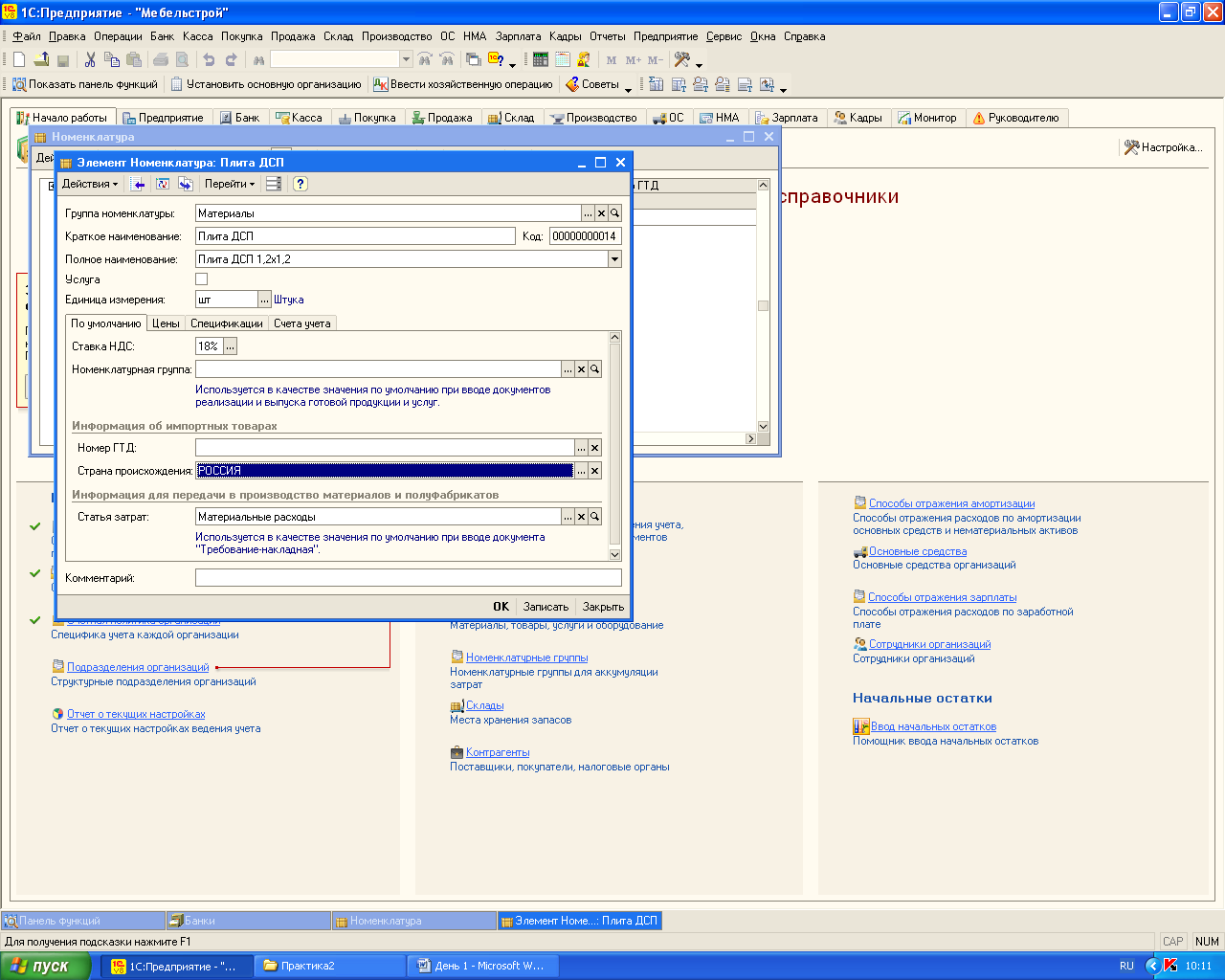This screenshot has width=1225, height=980.
Task: Open the Полное наименование dropdown arrow
Action: pos(614,259)
